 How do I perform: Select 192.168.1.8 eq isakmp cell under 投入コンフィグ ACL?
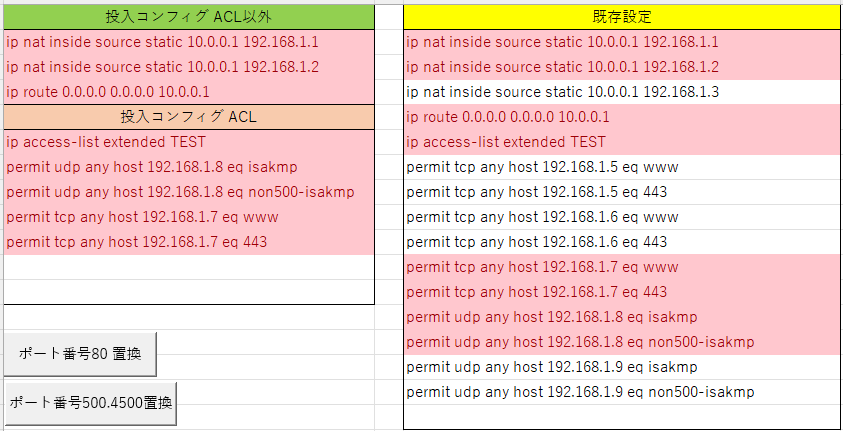[189, 167]
